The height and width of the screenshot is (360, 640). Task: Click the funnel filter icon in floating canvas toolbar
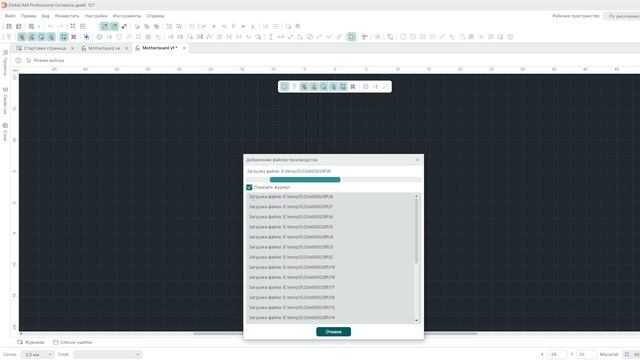pyautogui.click(x=294, y=87)
